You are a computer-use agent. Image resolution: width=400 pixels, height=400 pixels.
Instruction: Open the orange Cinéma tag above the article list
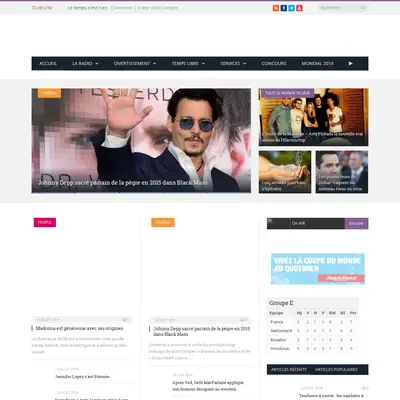pos(163,222)
